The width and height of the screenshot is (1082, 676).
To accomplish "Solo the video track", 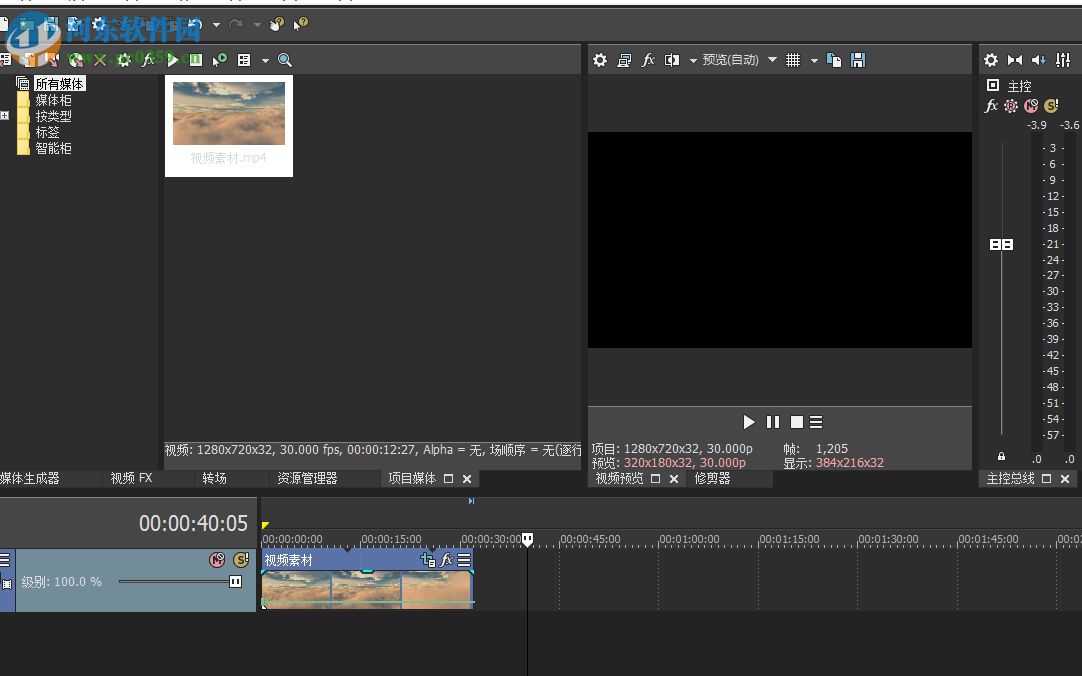I will click(241, 560).
